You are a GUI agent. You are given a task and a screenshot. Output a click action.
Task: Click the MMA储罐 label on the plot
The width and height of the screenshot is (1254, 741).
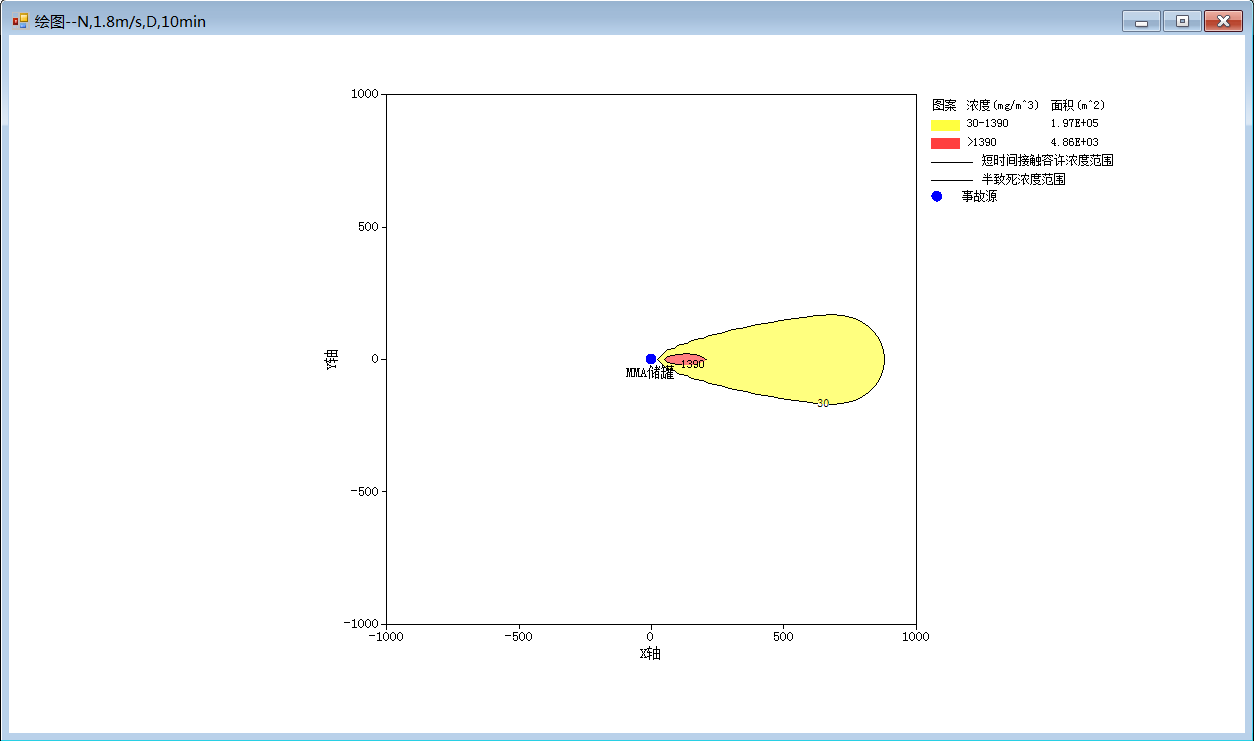tap(650, 373)
